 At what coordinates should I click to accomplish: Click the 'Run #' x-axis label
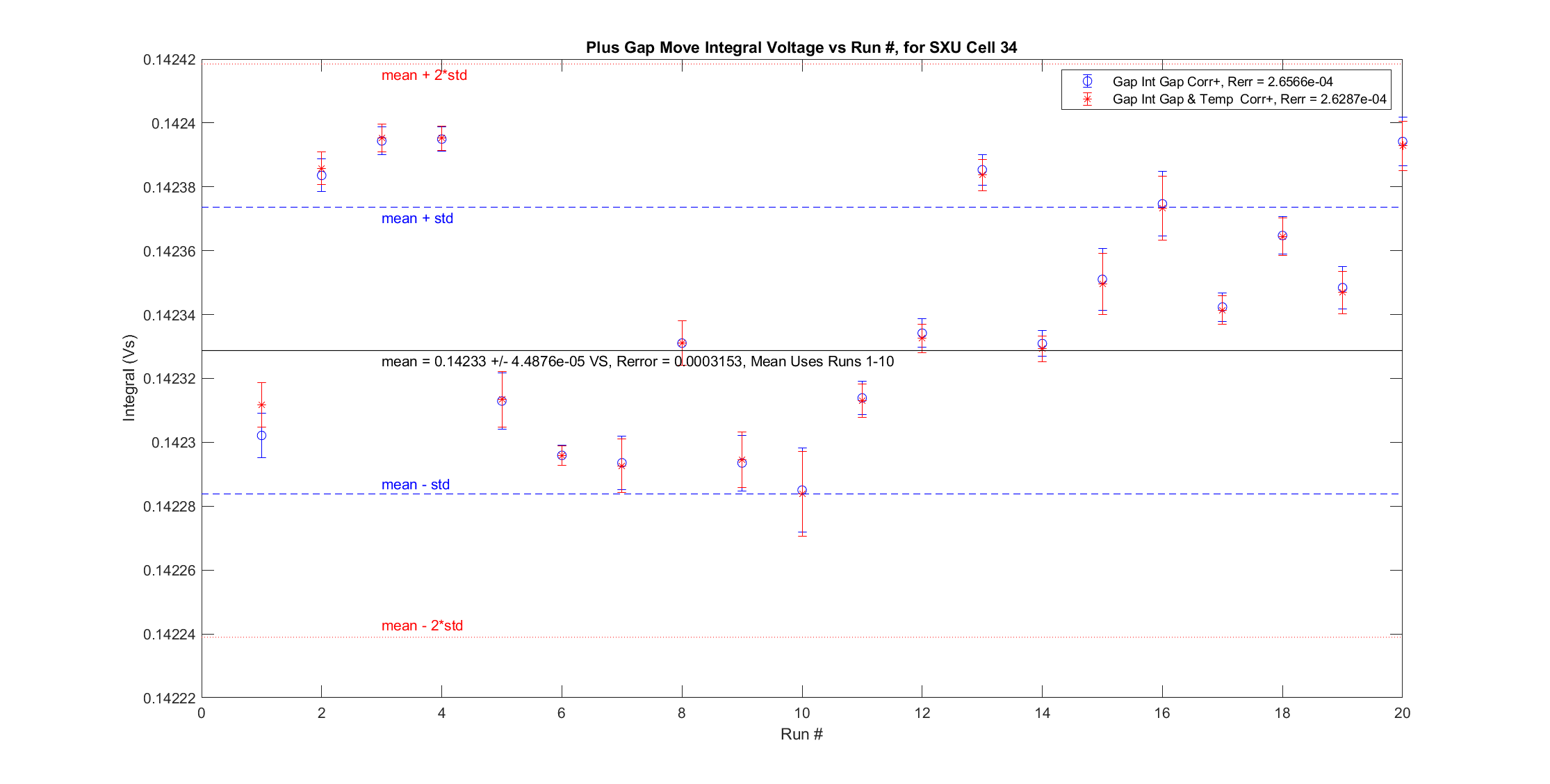pos(801,734)
